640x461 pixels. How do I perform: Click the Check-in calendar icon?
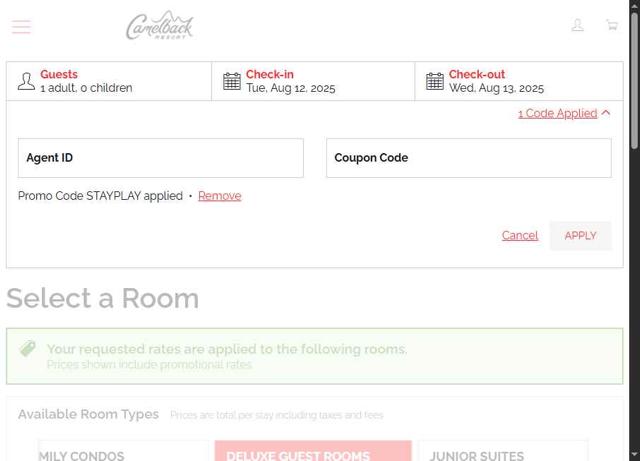pyautogui.click(x=232, y=81)
